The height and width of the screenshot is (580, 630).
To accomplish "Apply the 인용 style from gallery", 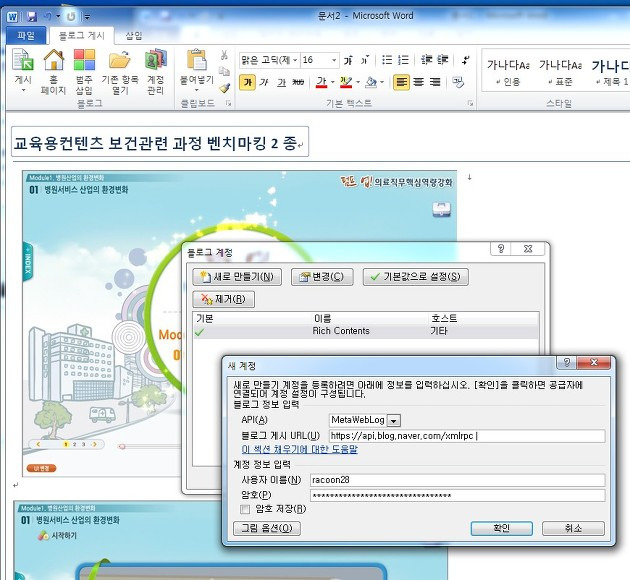I will click(508, 72).
